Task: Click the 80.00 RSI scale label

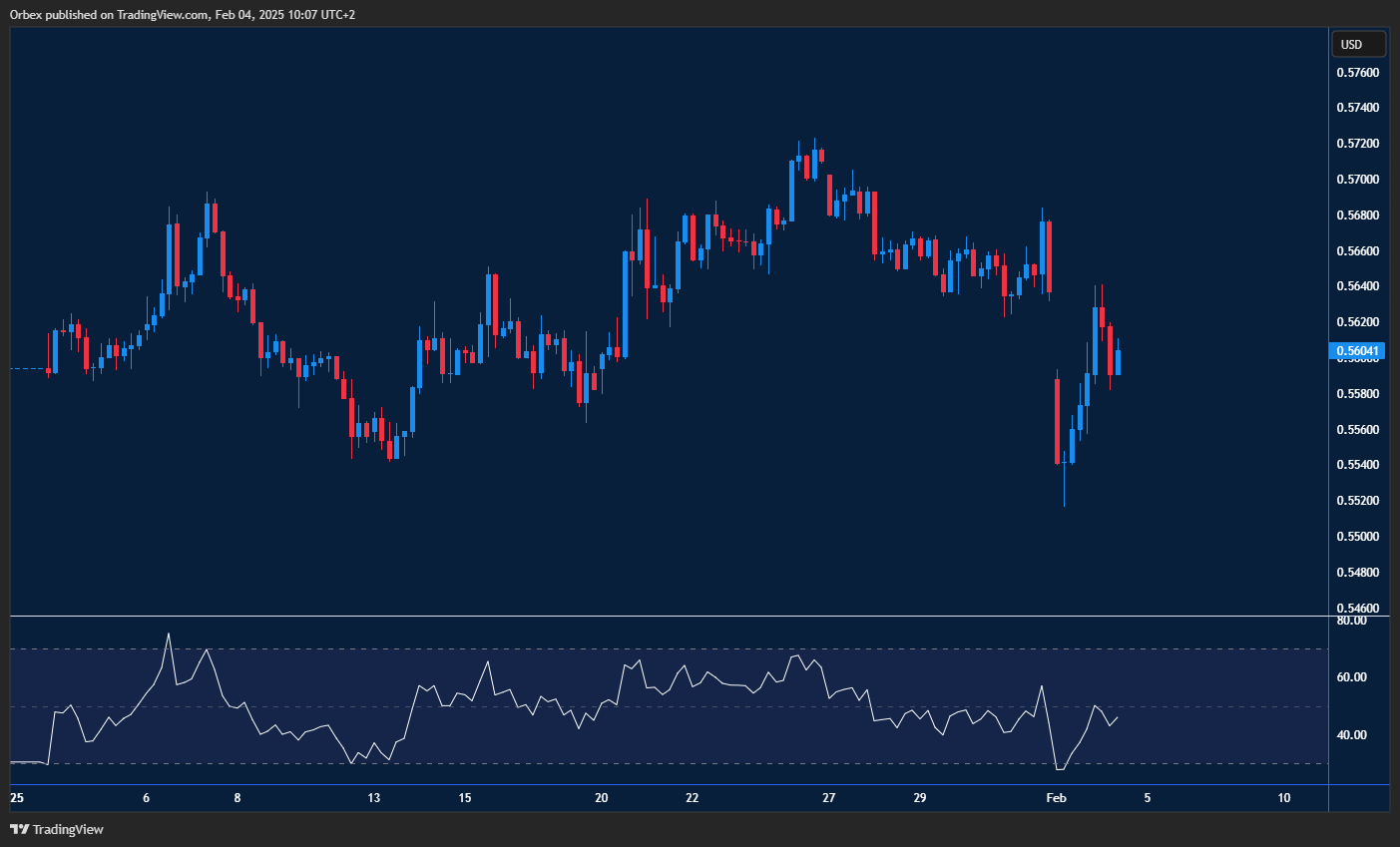Action: click(x=1351, y=621)
